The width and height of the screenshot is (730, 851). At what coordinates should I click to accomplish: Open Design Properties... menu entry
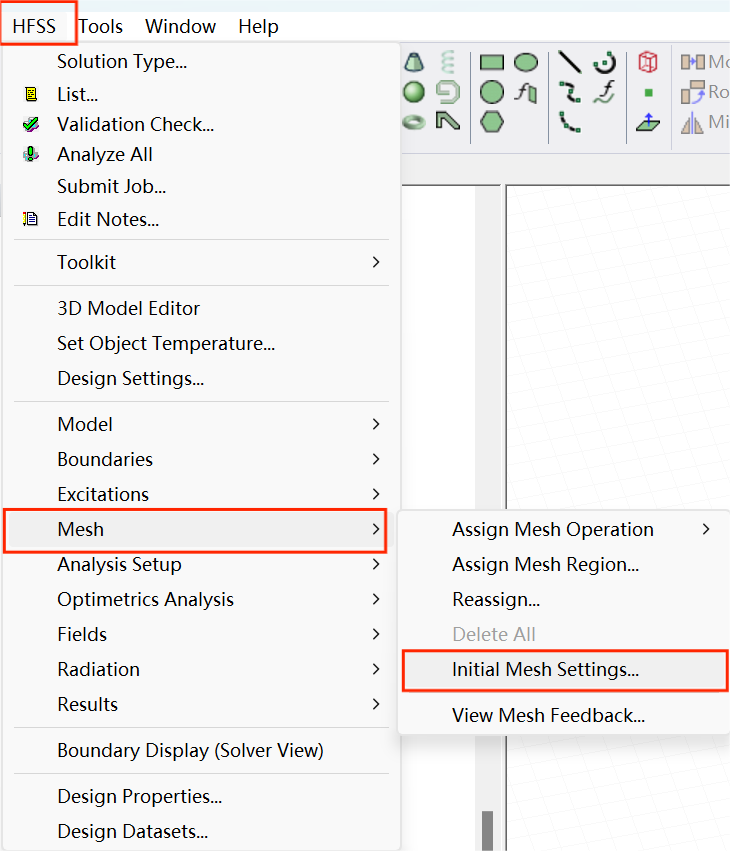(140, 796)
